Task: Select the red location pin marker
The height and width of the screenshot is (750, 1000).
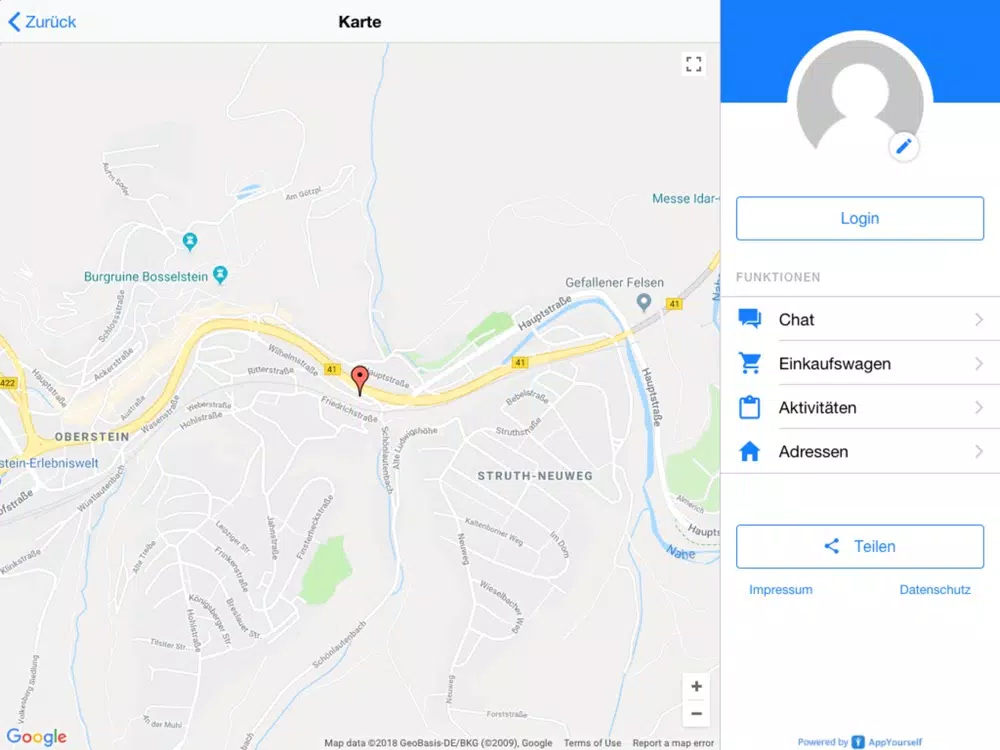Action: pyautogui.click(x=360, y=380)
